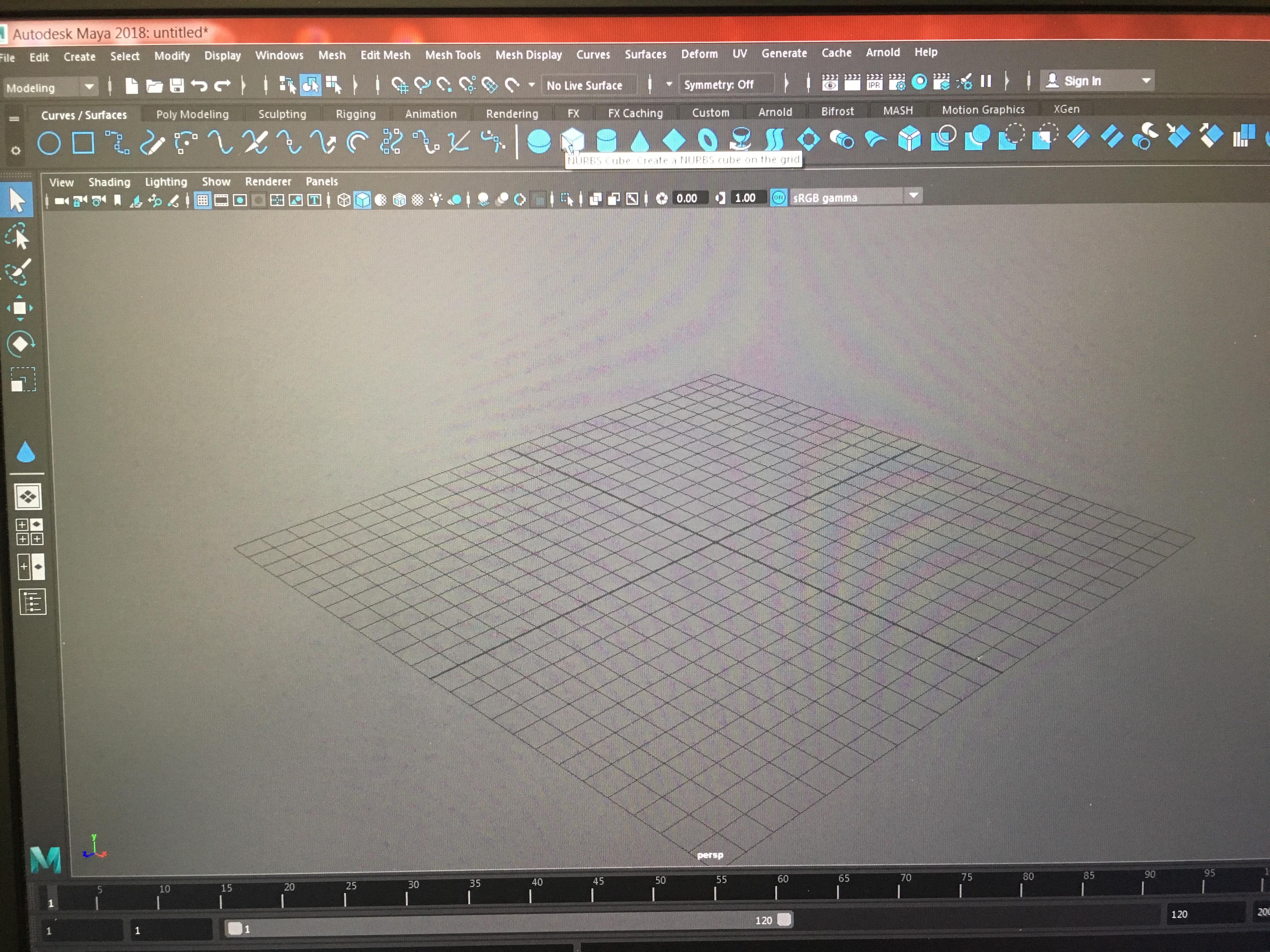Toggle the sRGB gamma ON switch
This screenshot has width=1270, height=952.
coord(779,197)
